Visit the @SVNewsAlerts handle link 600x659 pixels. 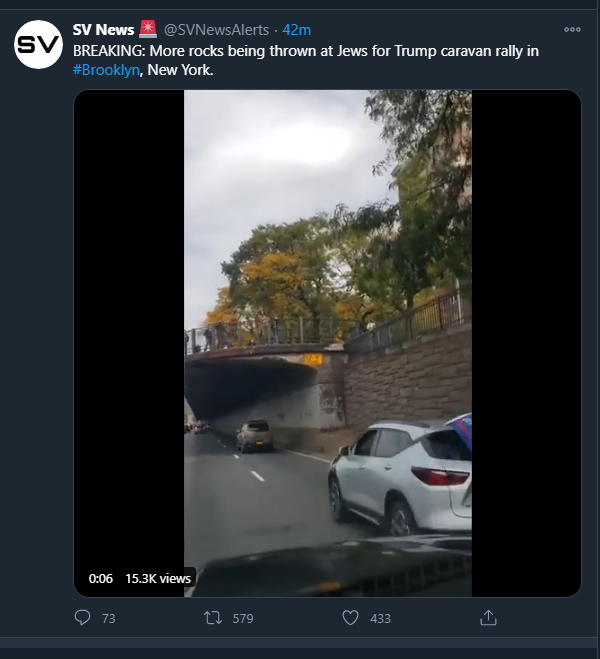tap(216, 30)
